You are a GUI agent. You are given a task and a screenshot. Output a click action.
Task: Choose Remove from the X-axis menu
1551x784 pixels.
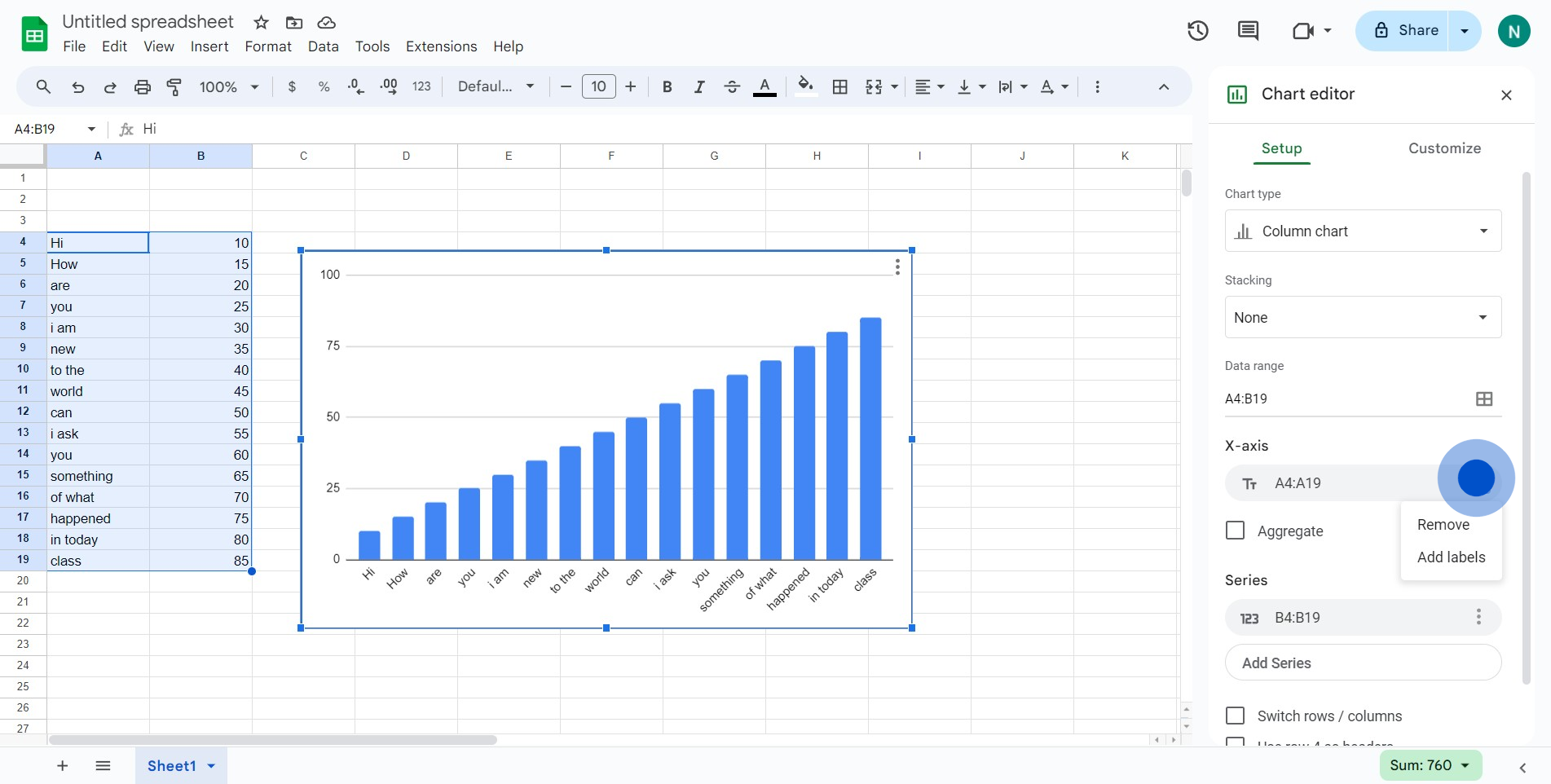(x=1443, y=525)
